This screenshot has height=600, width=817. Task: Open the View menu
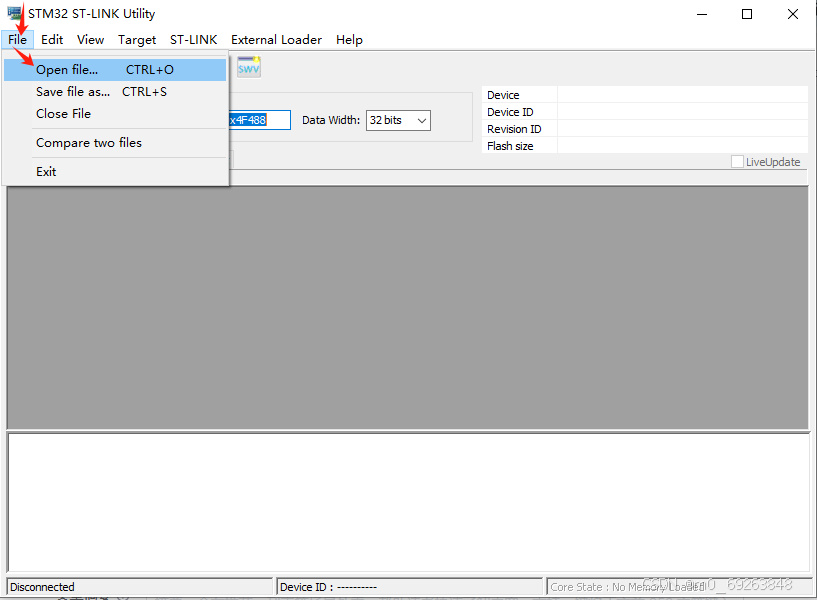90,40
